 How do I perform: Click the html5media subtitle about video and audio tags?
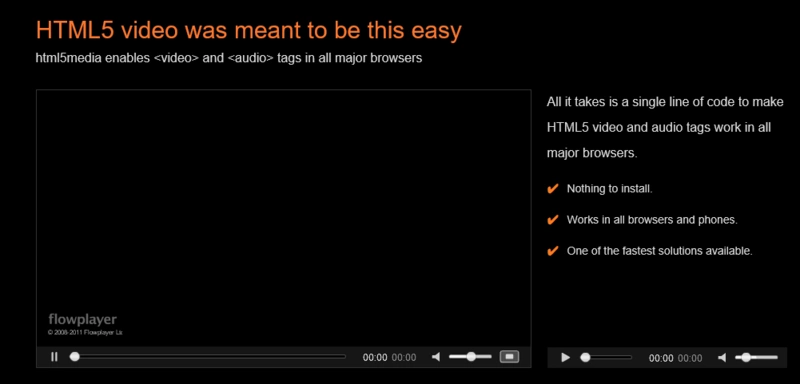229,58
